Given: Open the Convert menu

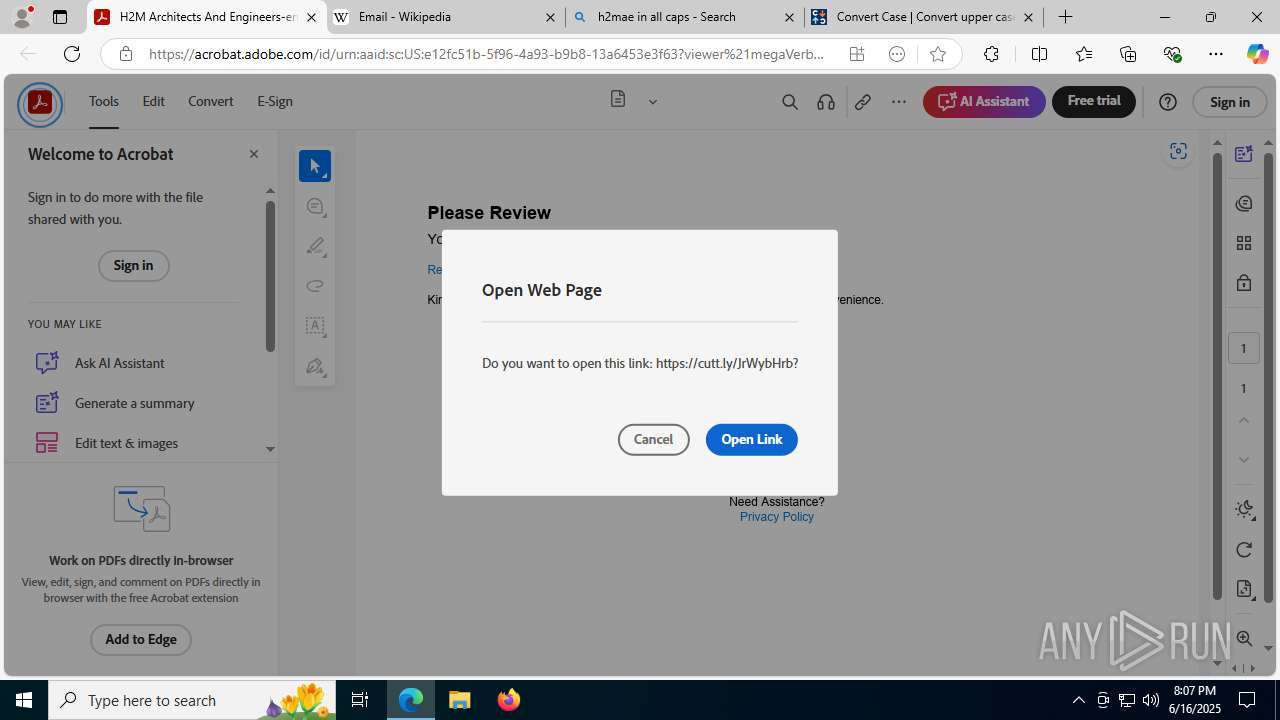Looking at the screenshot, I should (211, 102).
